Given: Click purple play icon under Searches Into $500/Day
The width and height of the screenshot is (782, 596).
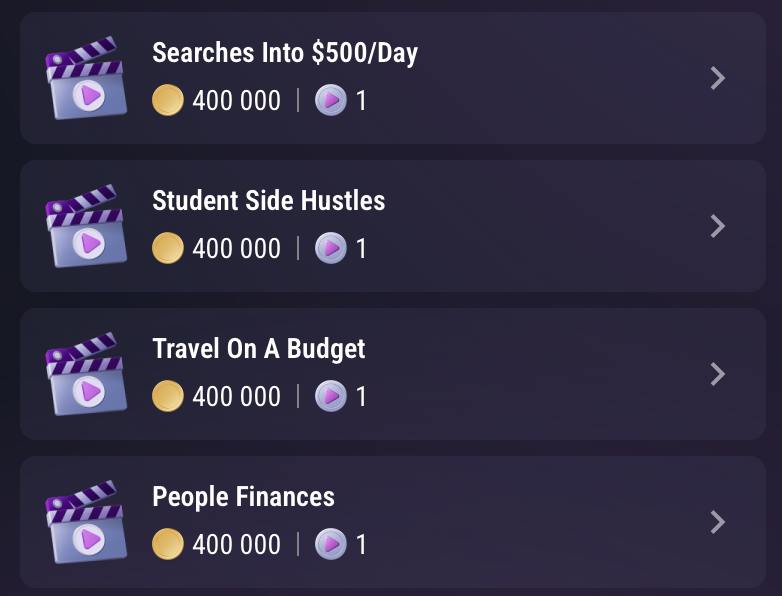Looking at the screenshot, I should pyautogui.click(x=331, y=100).
